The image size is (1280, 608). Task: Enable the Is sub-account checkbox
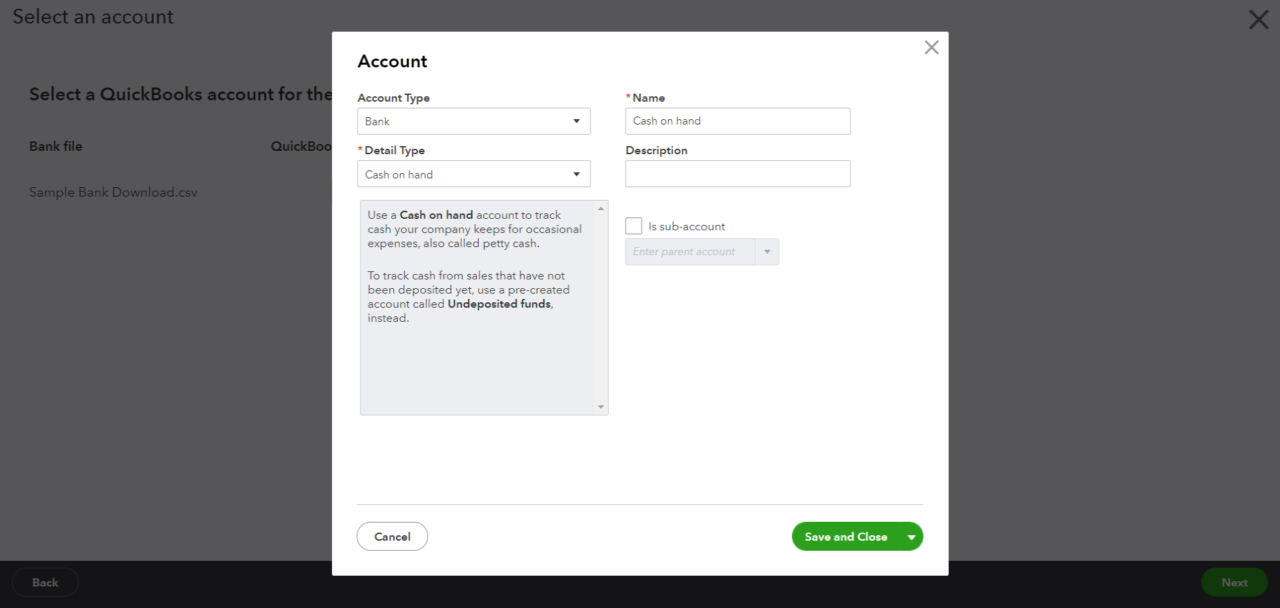633,225
